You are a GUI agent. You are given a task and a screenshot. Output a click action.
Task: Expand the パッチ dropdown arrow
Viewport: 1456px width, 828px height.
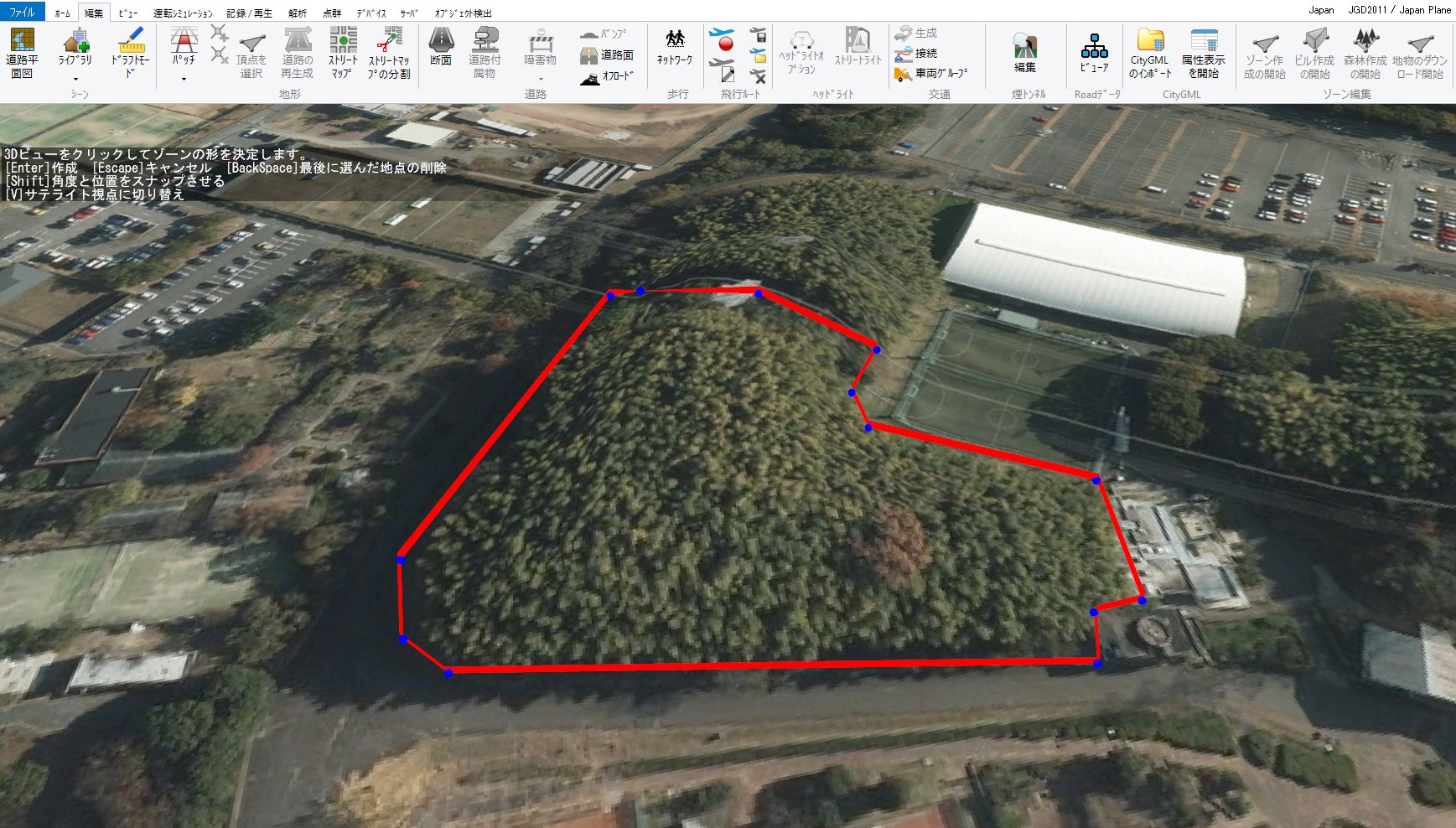(x=184, y=80)
